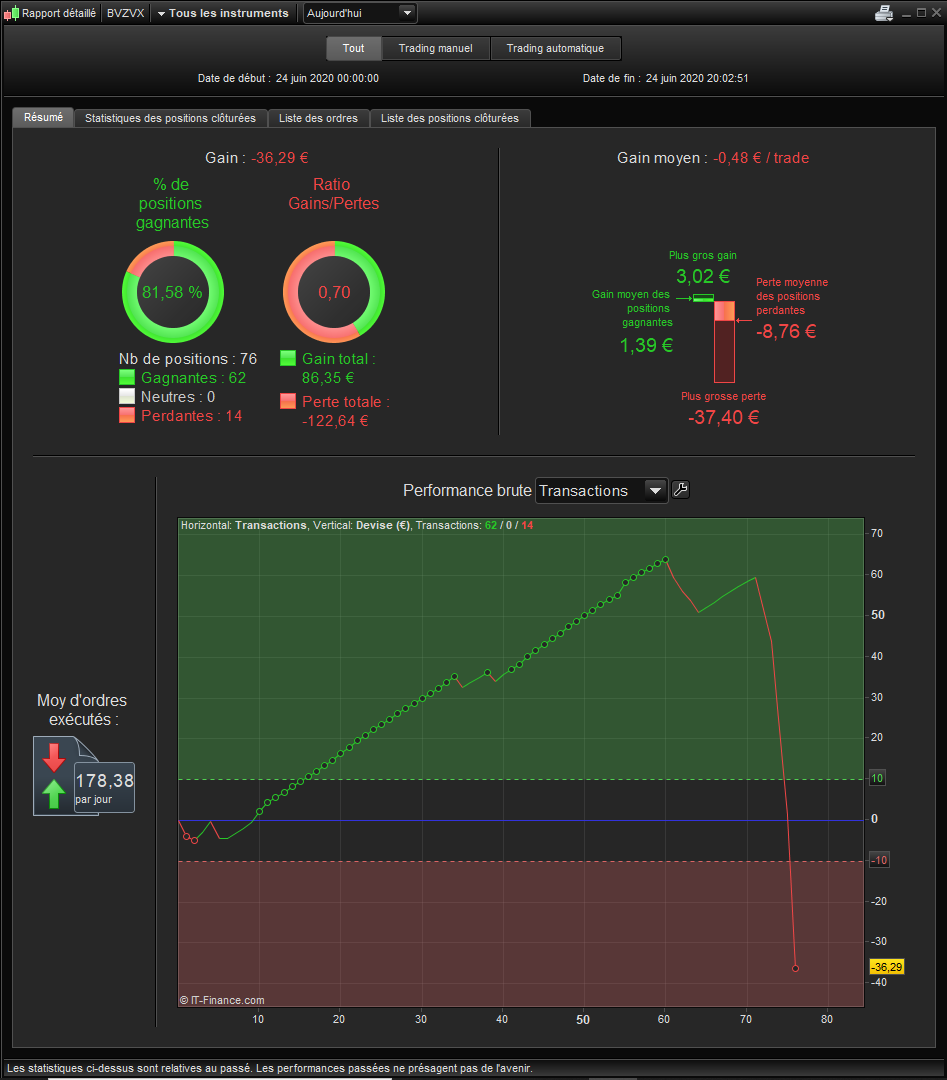The image size is (947, 1080).
Task: Click the 0,70 ratio value
Action: [334, 292]
